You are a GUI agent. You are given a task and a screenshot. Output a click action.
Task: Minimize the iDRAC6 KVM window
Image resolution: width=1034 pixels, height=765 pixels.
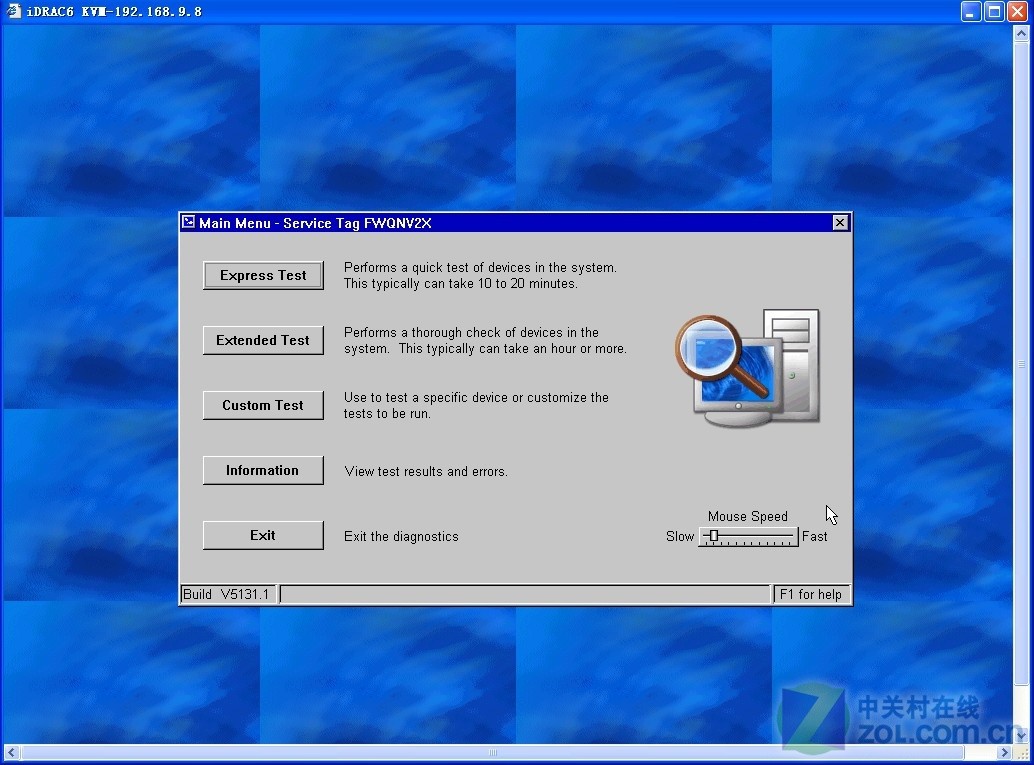971,11
